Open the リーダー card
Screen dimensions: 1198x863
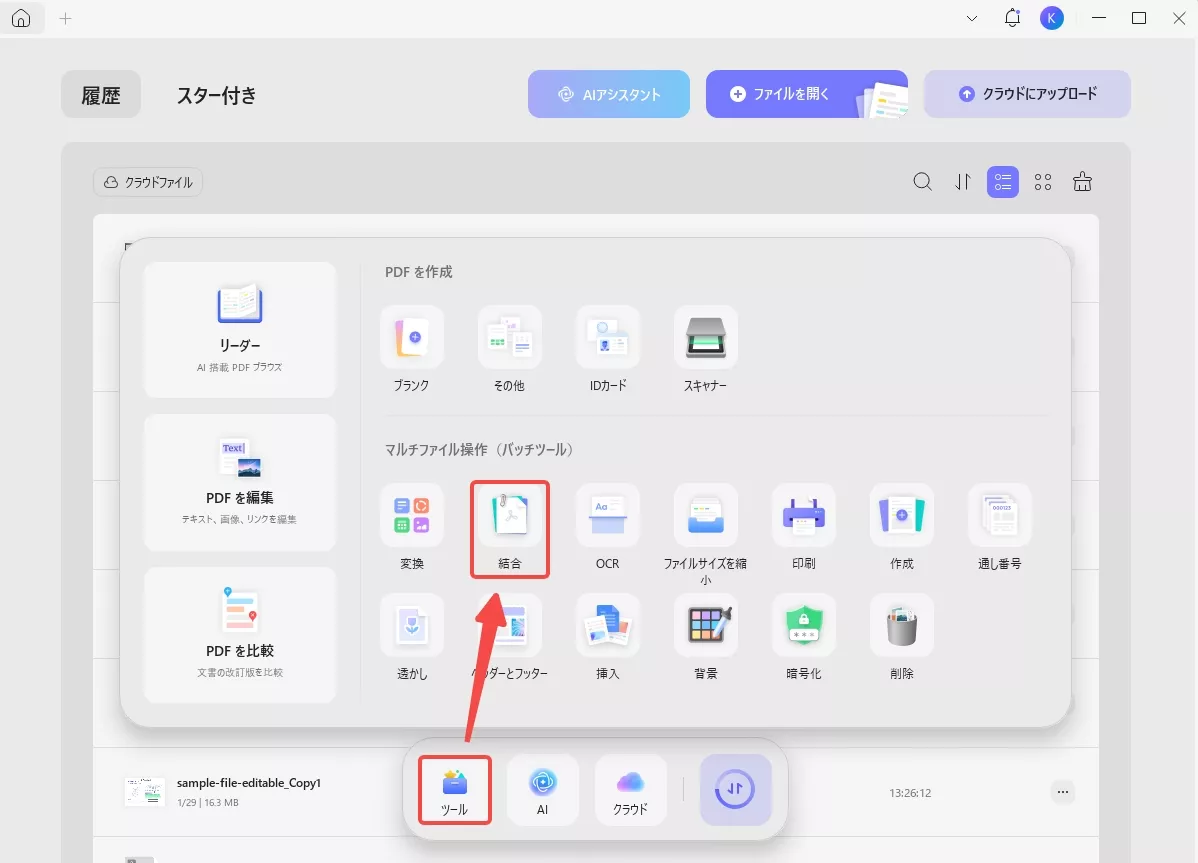click(x=240, y=329)
